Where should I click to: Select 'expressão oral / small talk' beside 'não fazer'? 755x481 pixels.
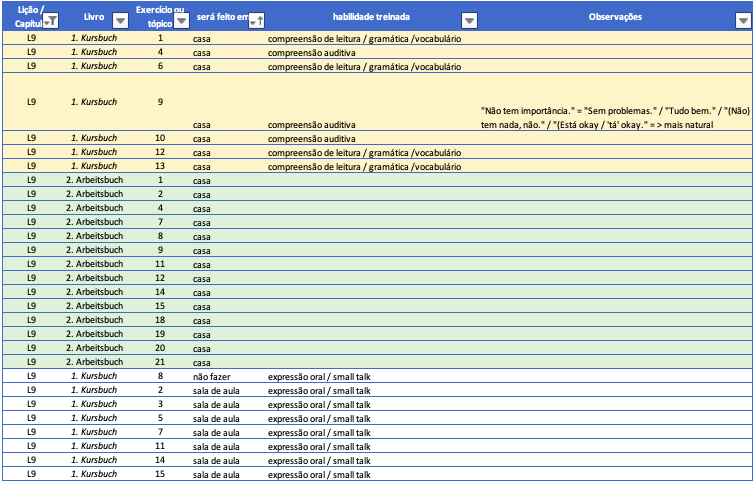pos(319,376)
